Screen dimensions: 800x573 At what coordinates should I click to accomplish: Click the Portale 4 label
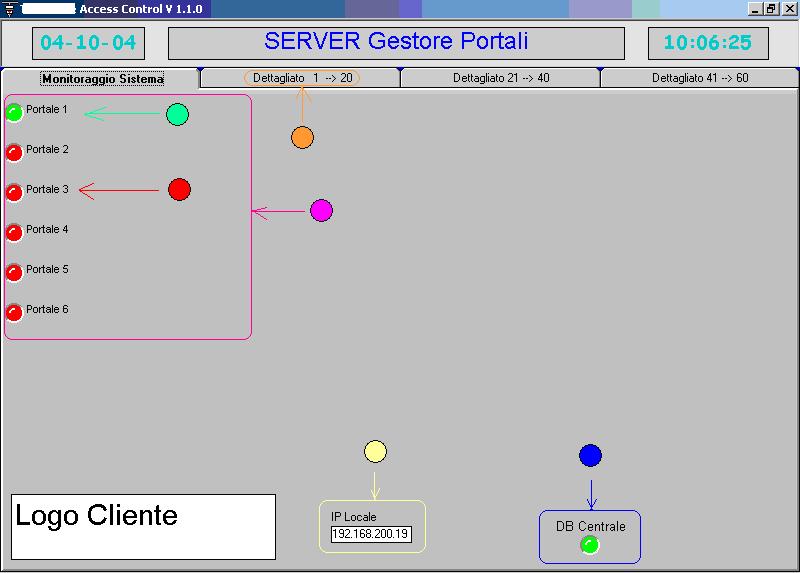tap(47, 230)
